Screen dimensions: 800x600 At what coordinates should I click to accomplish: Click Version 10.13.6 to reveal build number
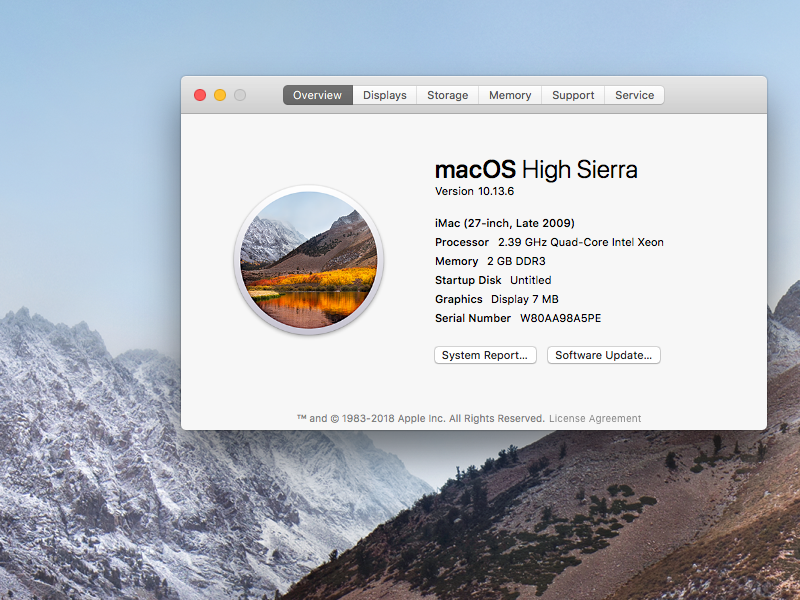point(474,191)
